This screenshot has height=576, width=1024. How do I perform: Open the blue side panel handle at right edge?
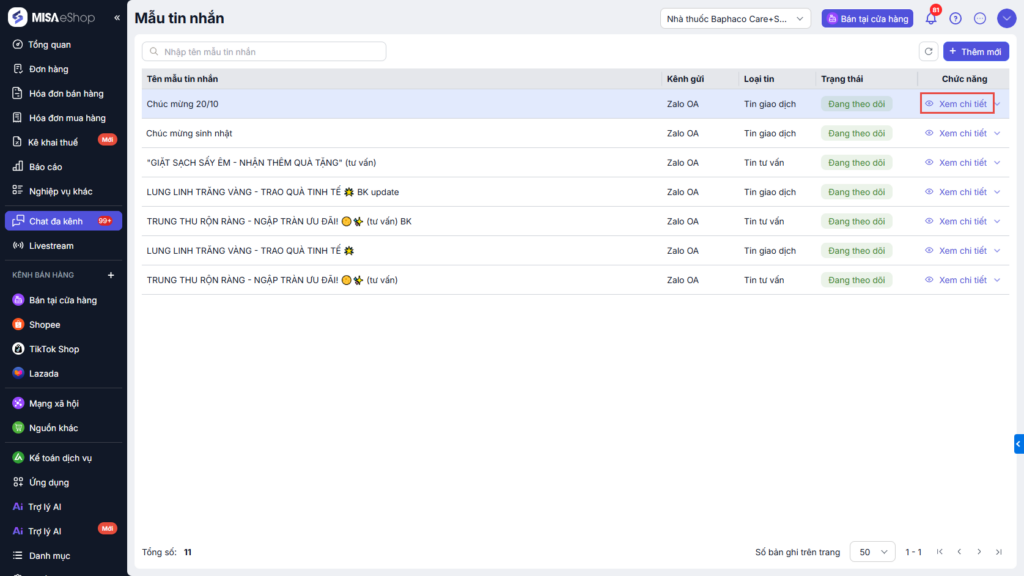1018,444
